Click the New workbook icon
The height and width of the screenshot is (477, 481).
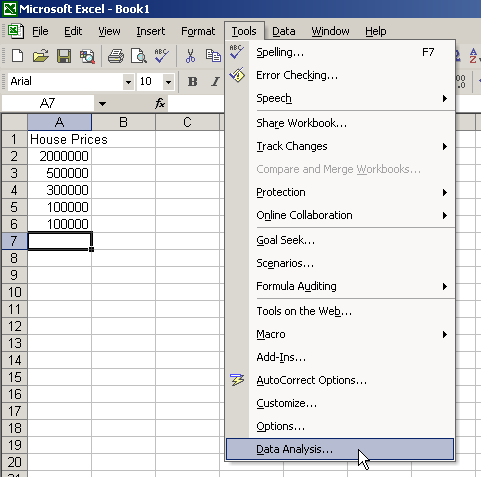17,56
